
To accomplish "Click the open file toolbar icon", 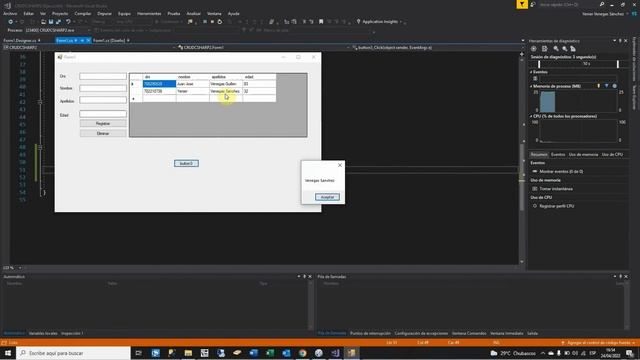I will click(43, 22).
